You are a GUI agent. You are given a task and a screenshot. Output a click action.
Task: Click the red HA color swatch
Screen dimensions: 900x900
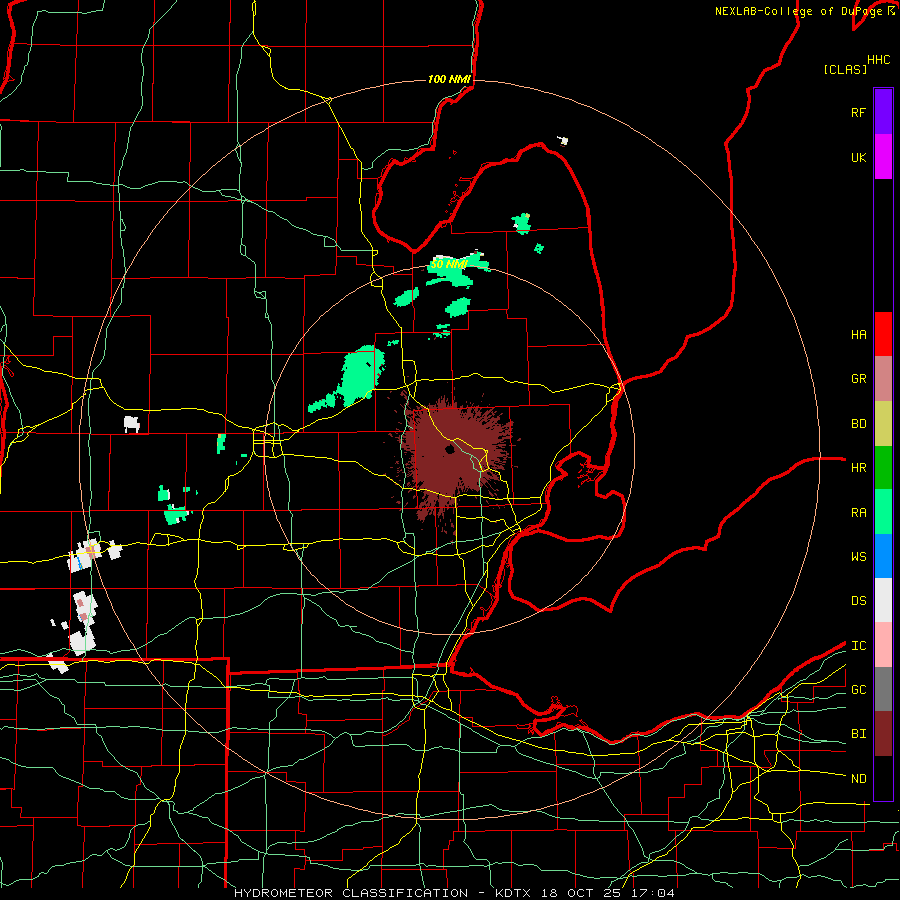[883, 334]
